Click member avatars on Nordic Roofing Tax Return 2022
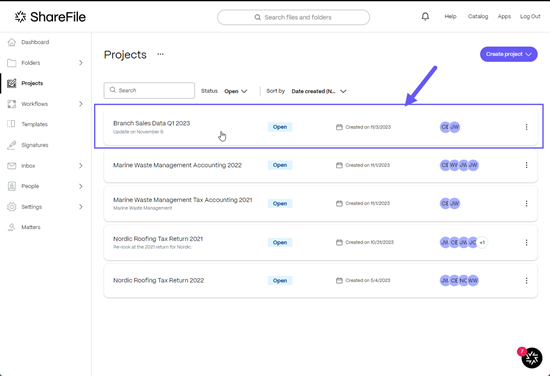This screenshot has height=376, width=550. 459,281
